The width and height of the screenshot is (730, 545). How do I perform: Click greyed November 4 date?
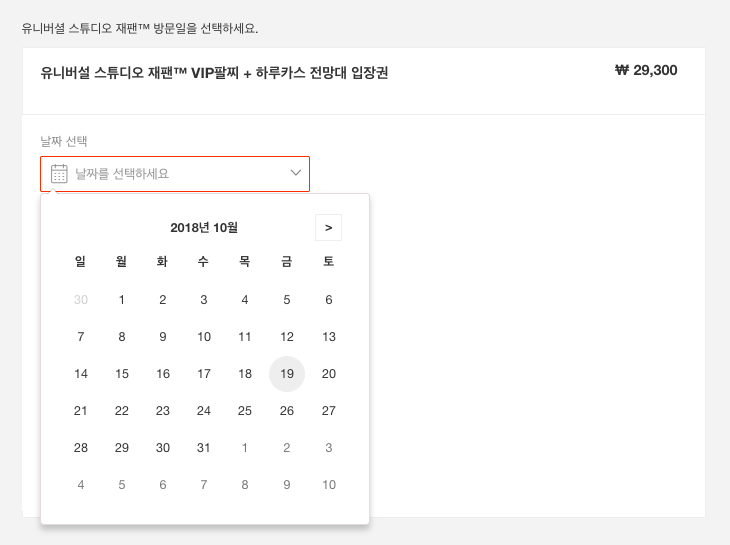click(81, 485)
